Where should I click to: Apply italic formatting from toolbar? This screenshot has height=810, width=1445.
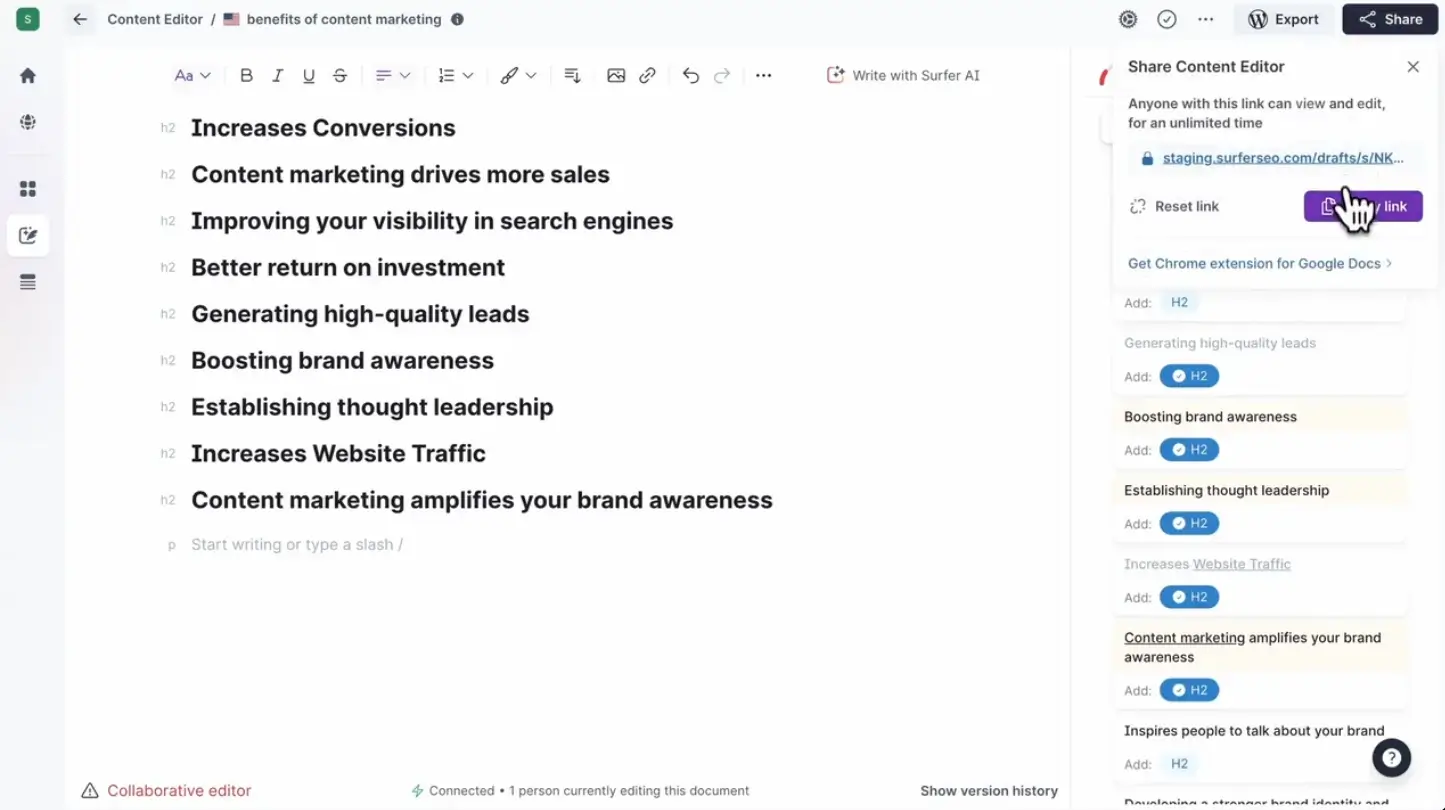(278, 76)
